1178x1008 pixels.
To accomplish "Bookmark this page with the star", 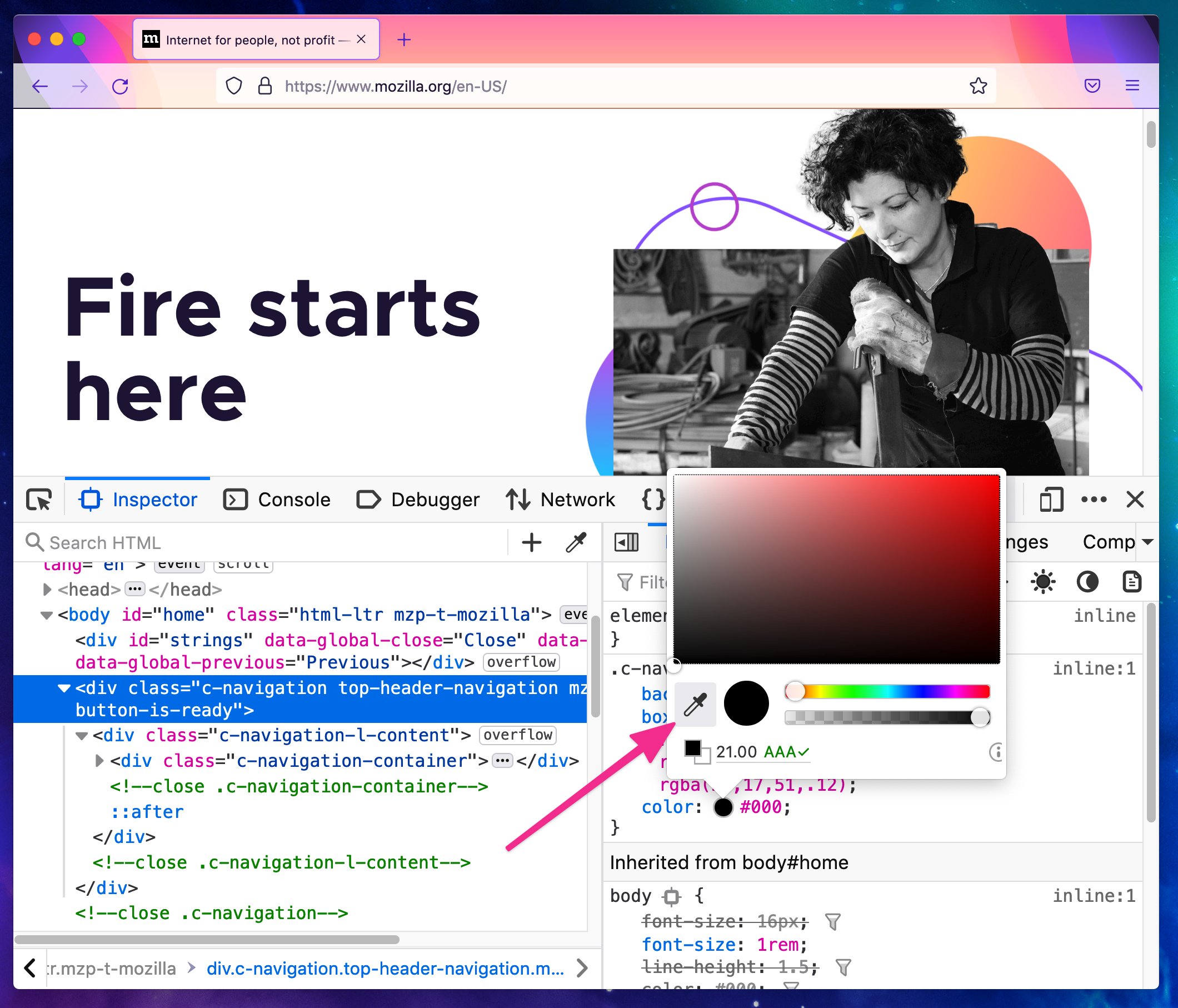I will pyautogui.click(x=978, y=86).
